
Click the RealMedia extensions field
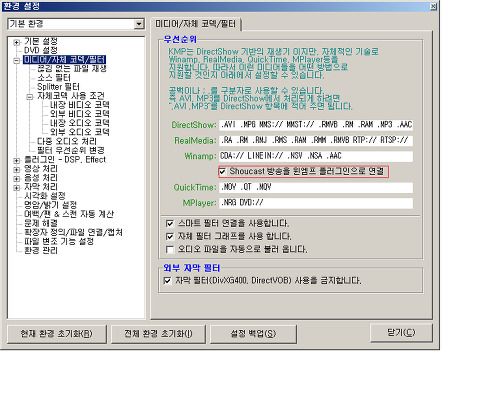[316, 140]
